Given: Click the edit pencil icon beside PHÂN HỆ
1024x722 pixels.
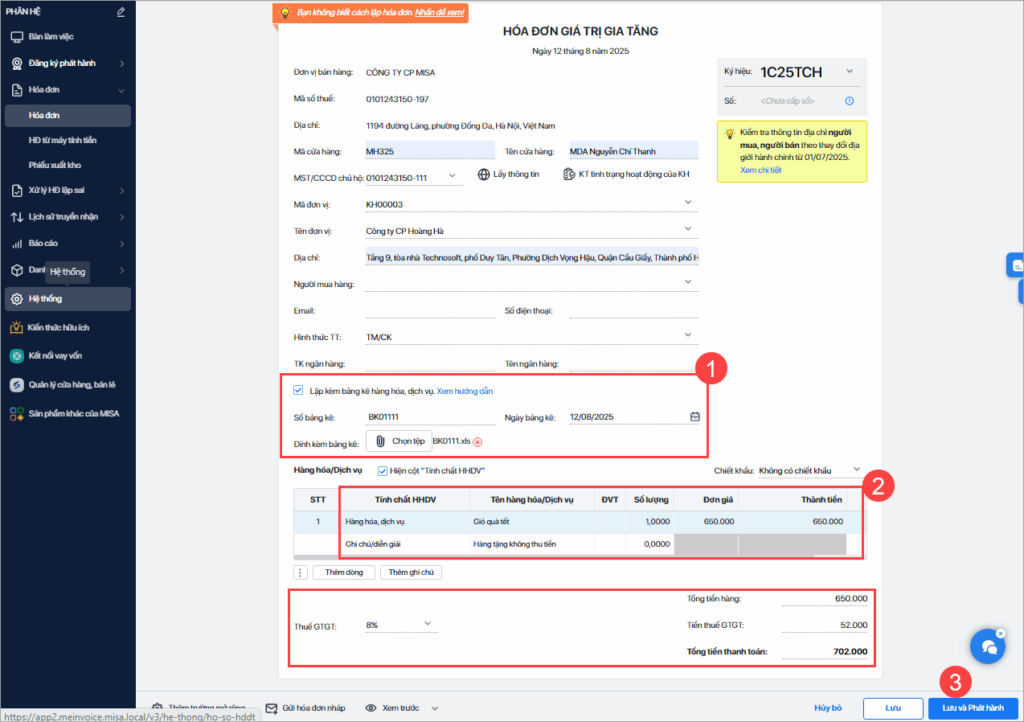Looking at the screenshot, I should [x=121, y=12].
